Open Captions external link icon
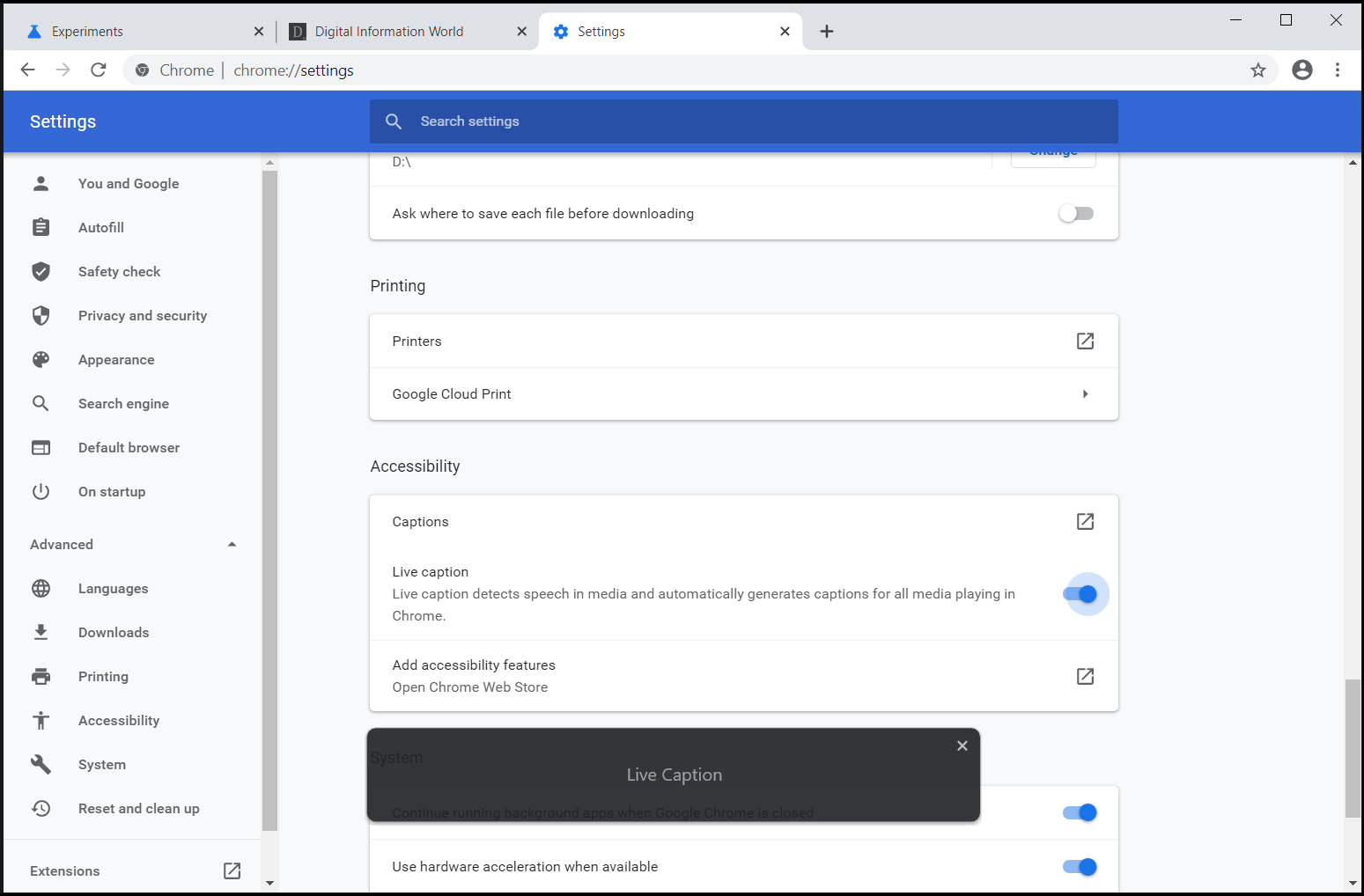 1085,521
